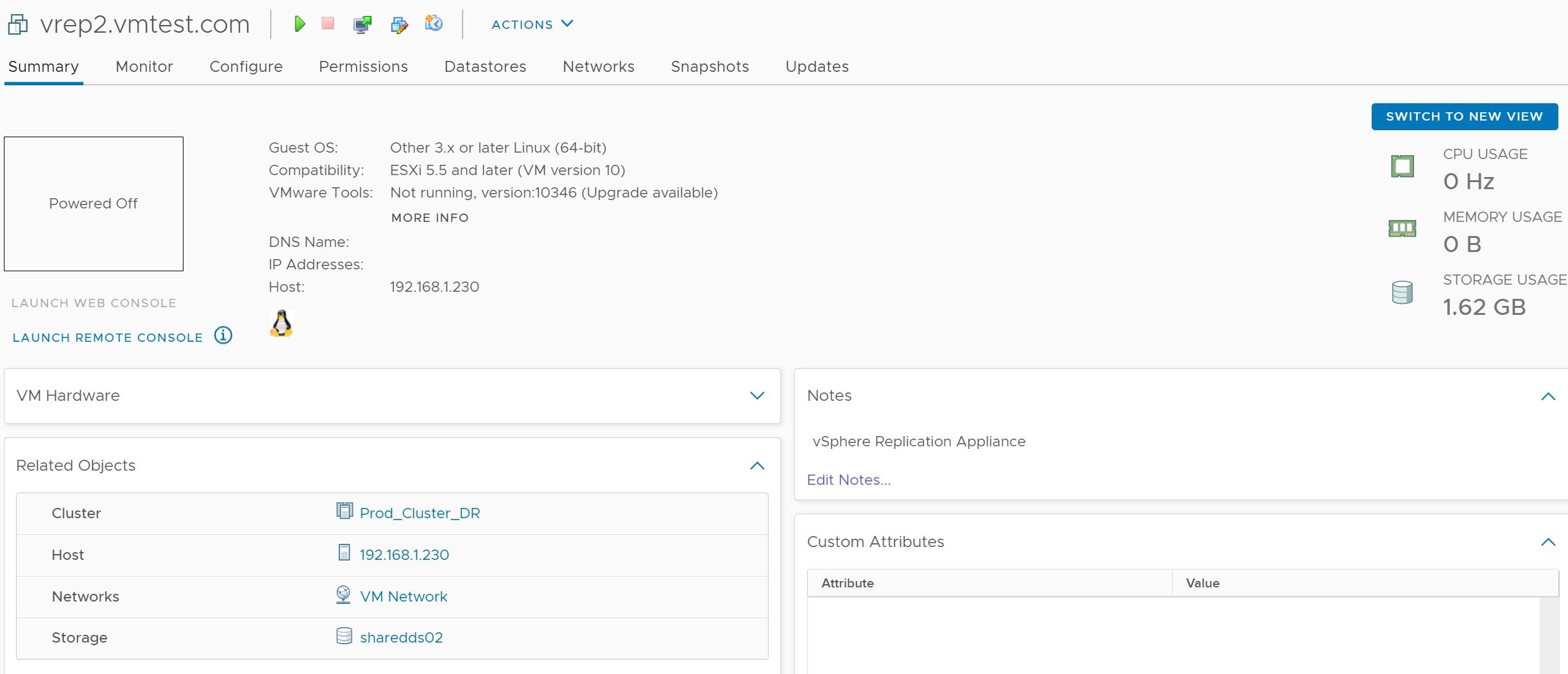The image size is (1568, 674).
Task: Collapse the Notes panel
Action: point(1547,396)
